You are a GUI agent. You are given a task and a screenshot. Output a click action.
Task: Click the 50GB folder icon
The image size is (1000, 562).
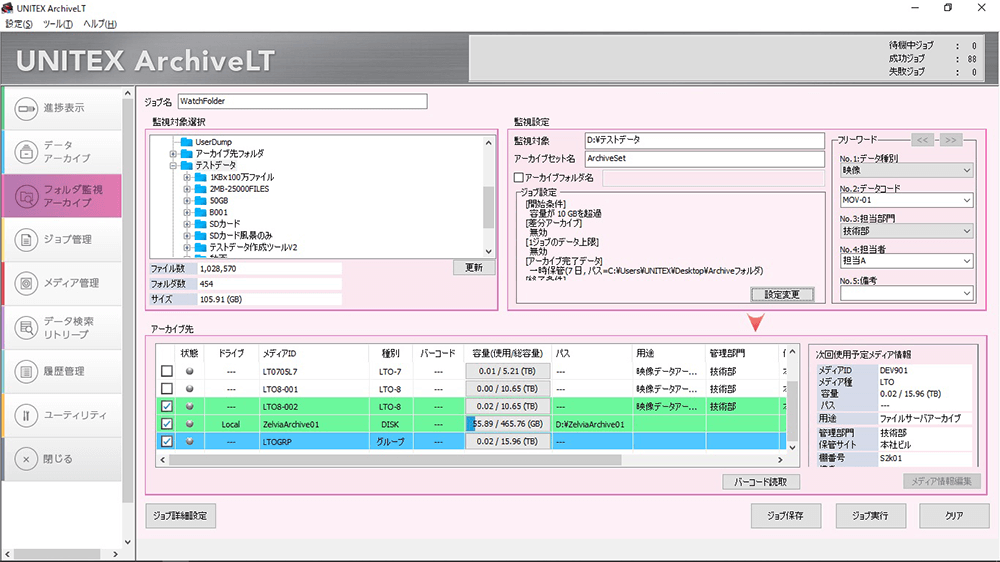[x=200, y=200]
